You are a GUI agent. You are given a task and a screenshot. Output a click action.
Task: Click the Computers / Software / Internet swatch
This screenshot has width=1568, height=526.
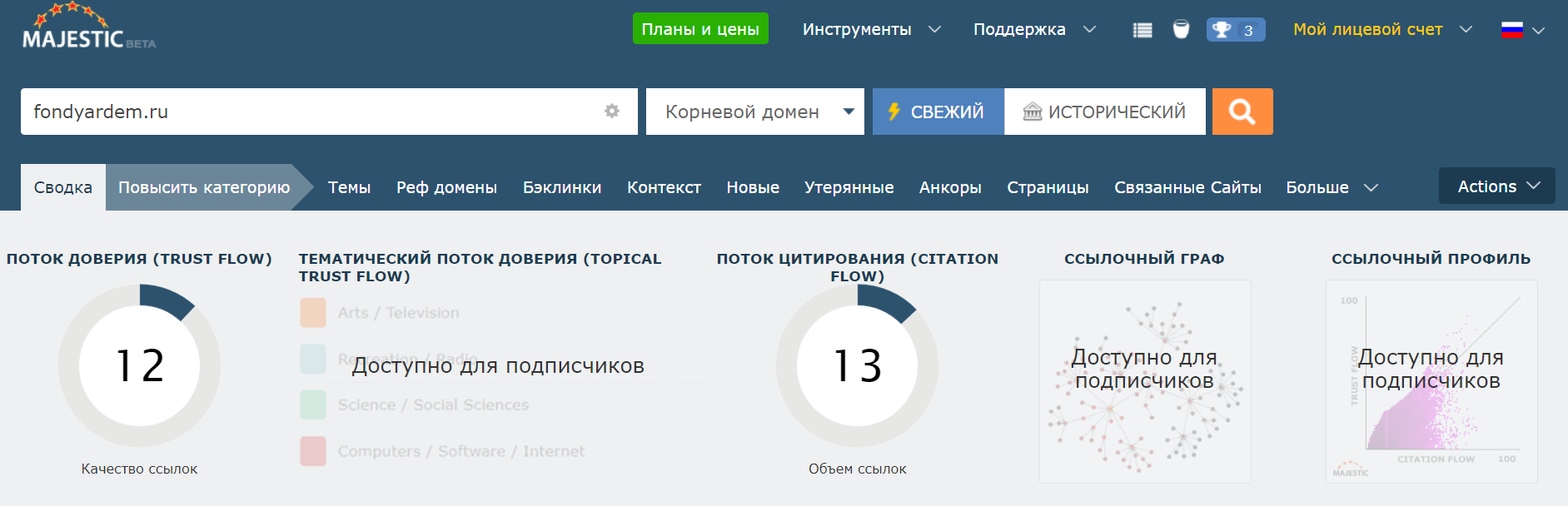pos(313,451)
